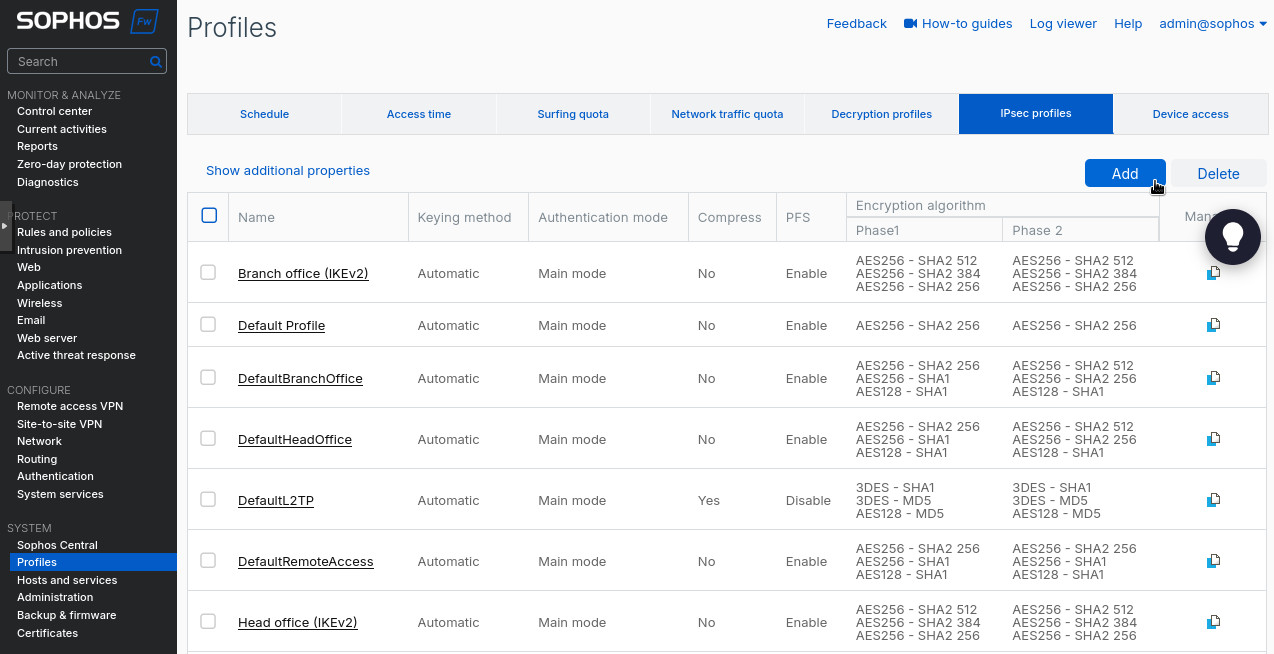
Task: Clone the Branch office (IKEv2) profile icon
Action: 1213,273
